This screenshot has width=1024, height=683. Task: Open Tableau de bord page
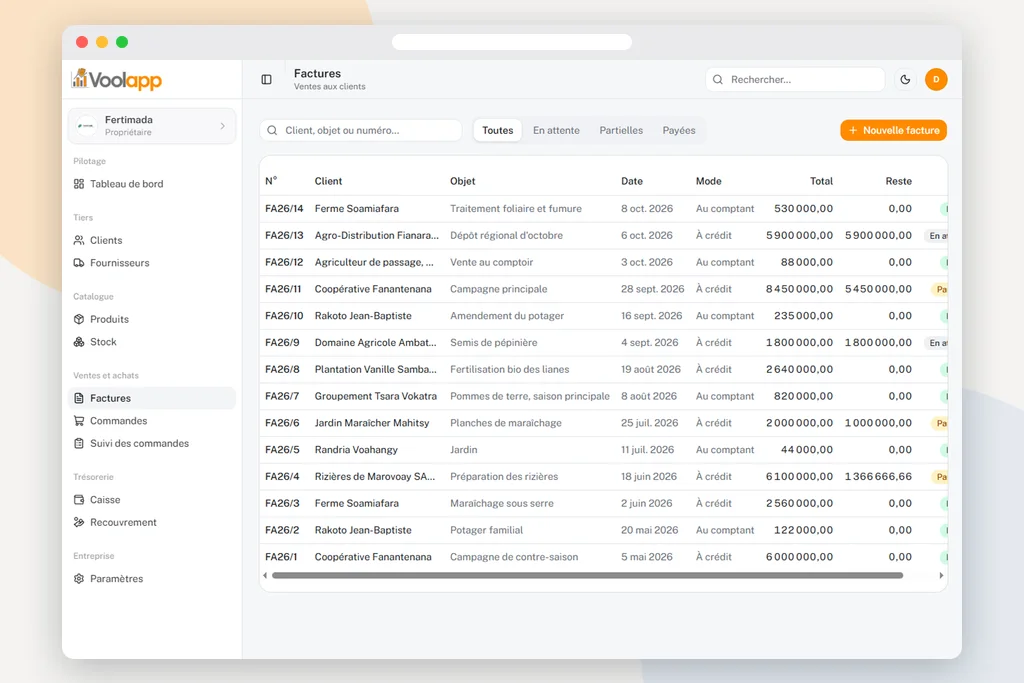click(x=152, y=184)
